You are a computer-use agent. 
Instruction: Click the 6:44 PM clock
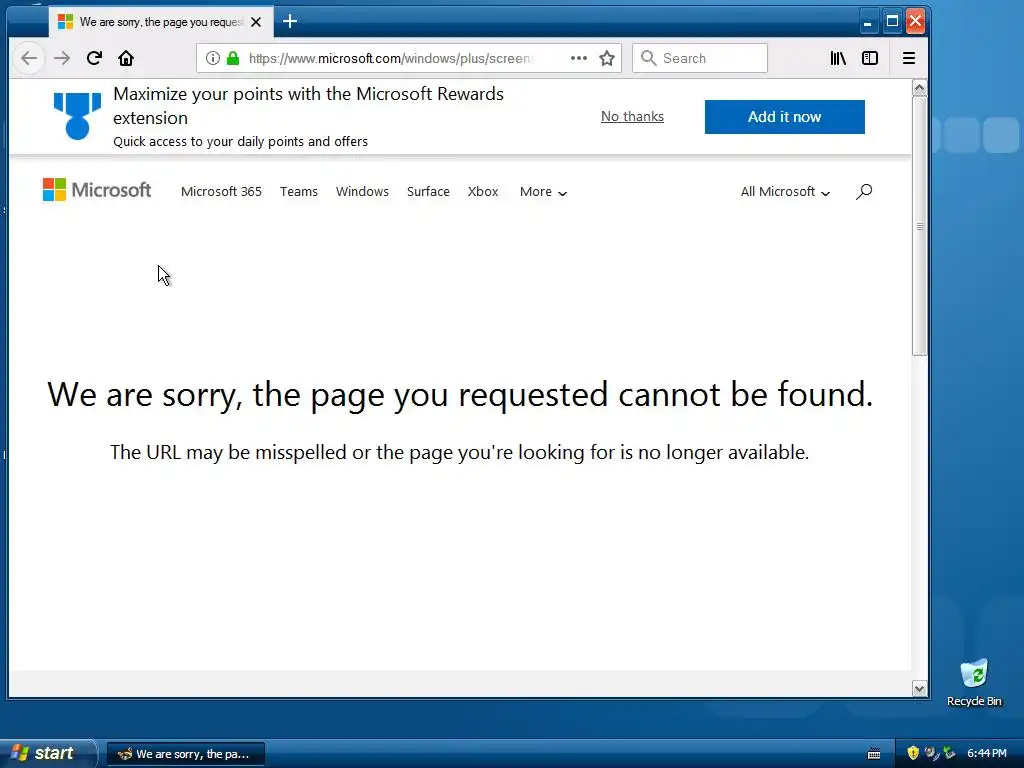pyautogui.click(x=987, y=753)
